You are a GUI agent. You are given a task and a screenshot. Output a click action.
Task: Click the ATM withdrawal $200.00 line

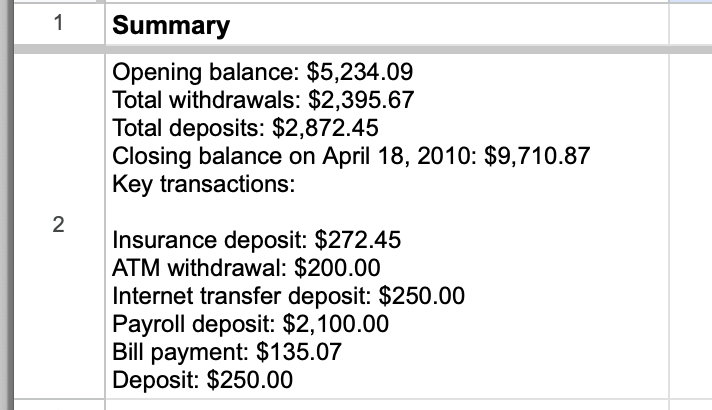pyautogui.click(x=246, y=268)
